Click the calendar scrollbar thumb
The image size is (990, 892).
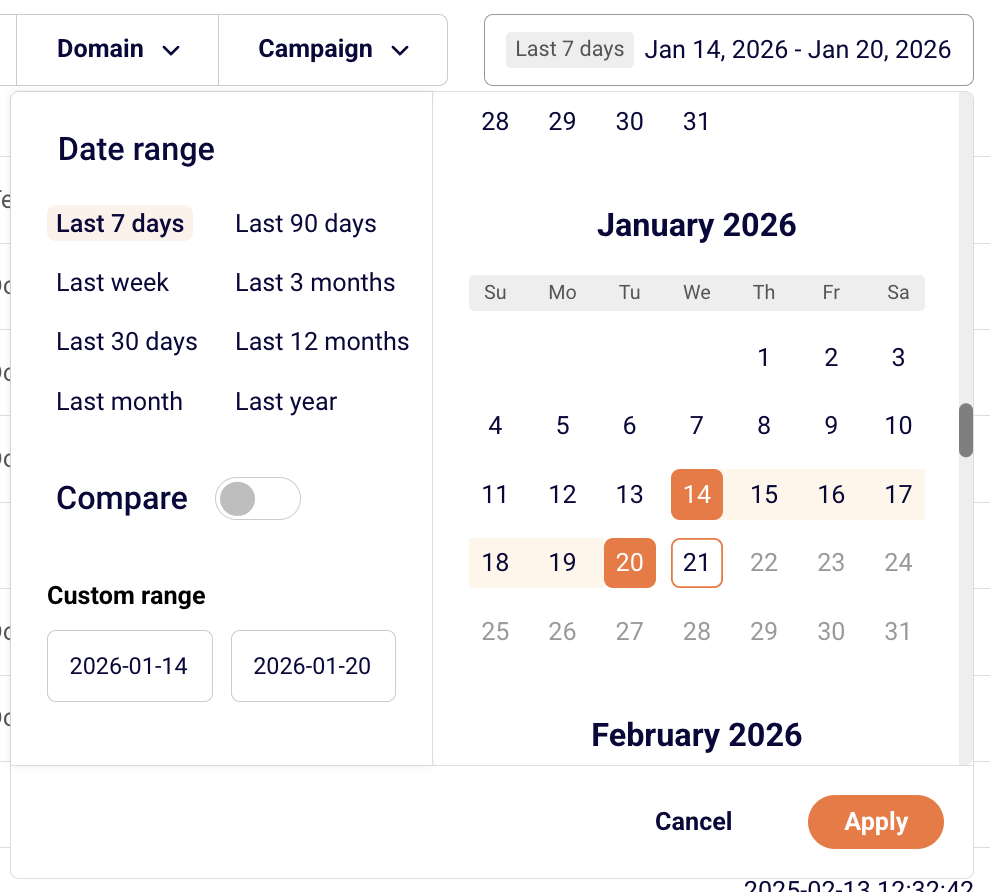click(x=965, y=430)
